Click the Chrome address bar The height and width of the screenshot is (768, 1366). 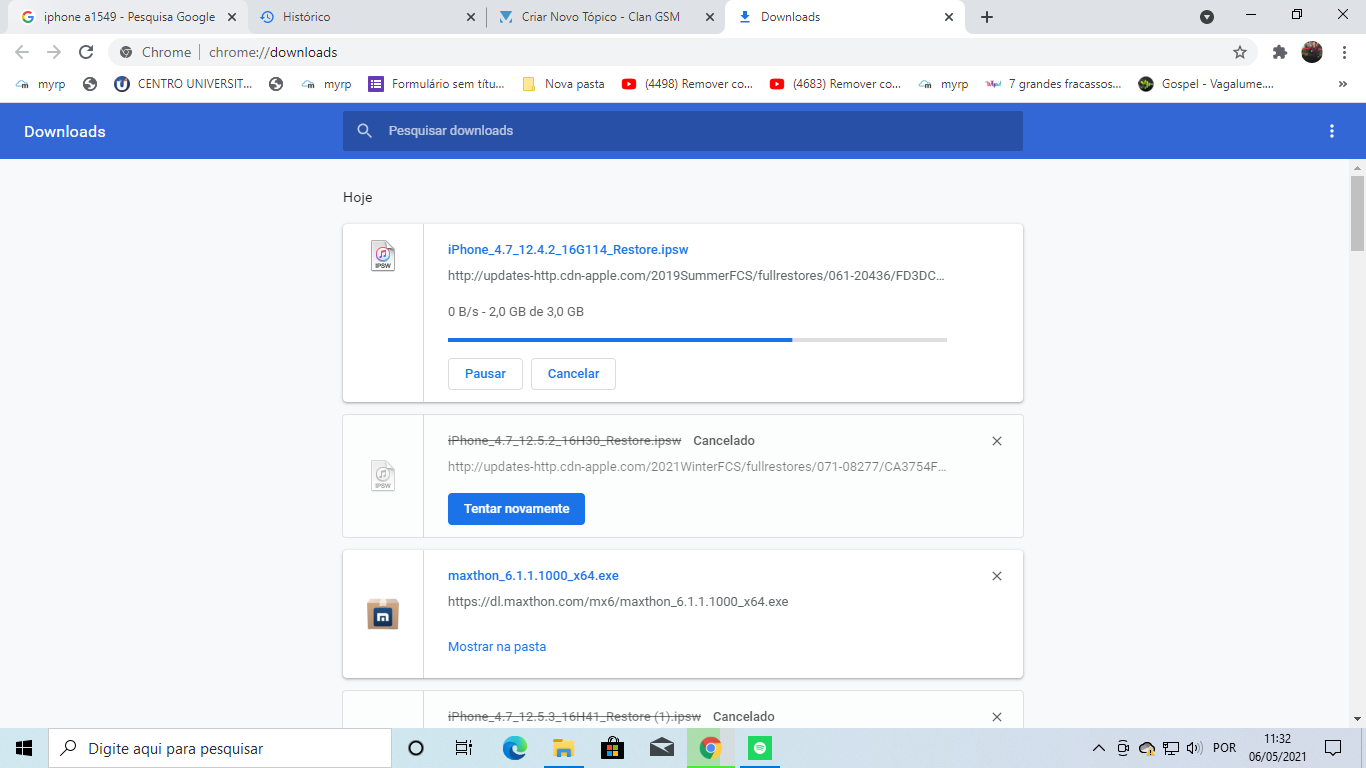pos(682,52)
